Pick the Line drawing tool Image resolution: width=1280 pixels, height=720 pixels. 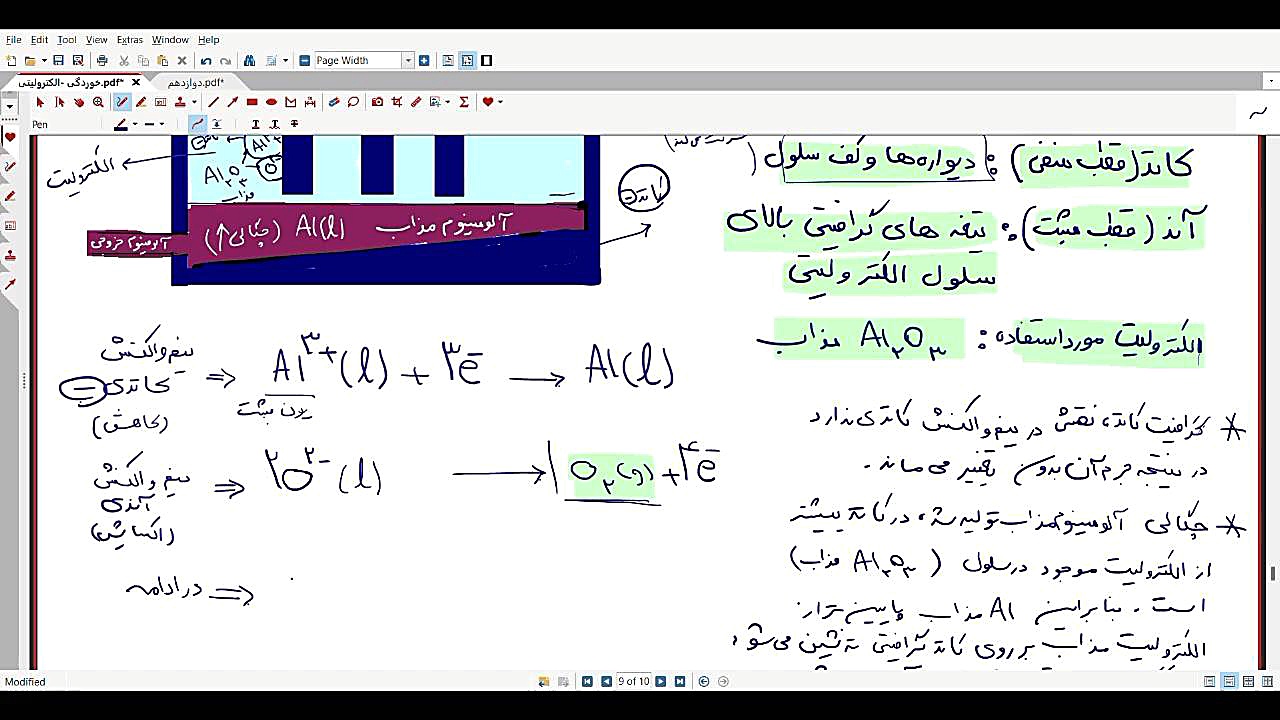pos(213,102)
